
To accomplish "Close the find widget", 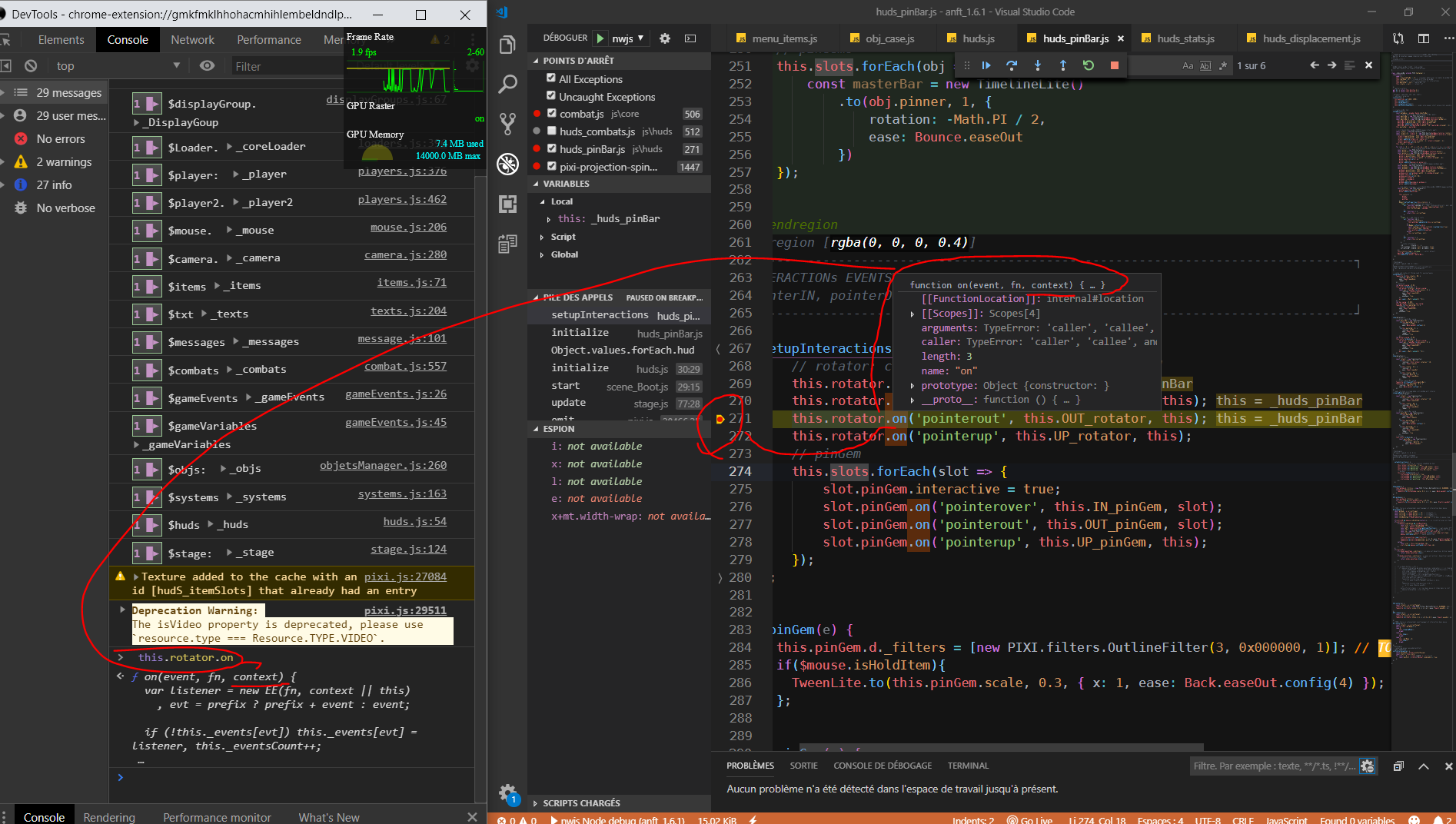I will [1368, 65].
